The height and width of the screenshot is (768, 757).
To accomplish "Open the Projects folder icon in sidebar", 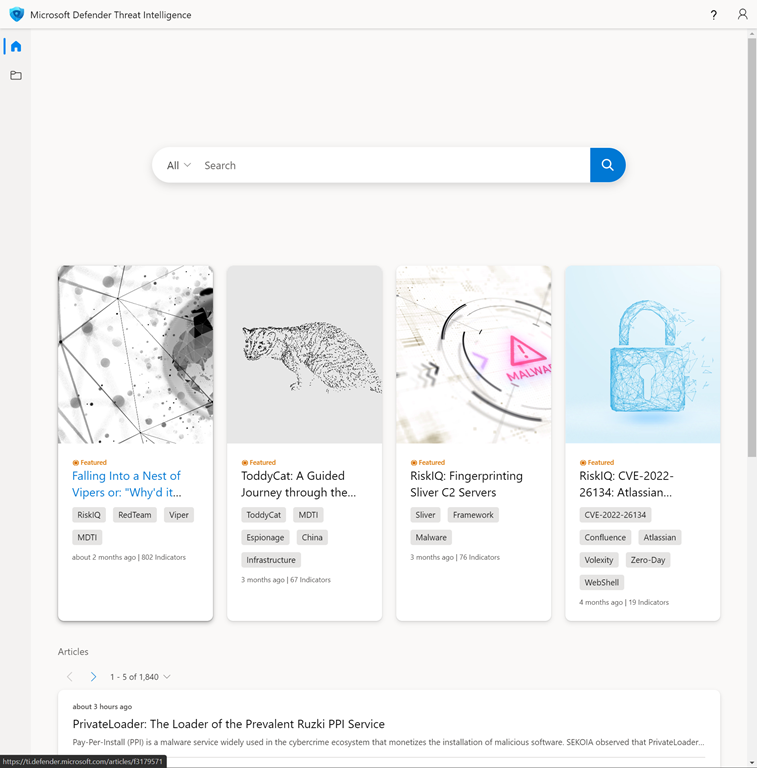I will pos(16,75).
